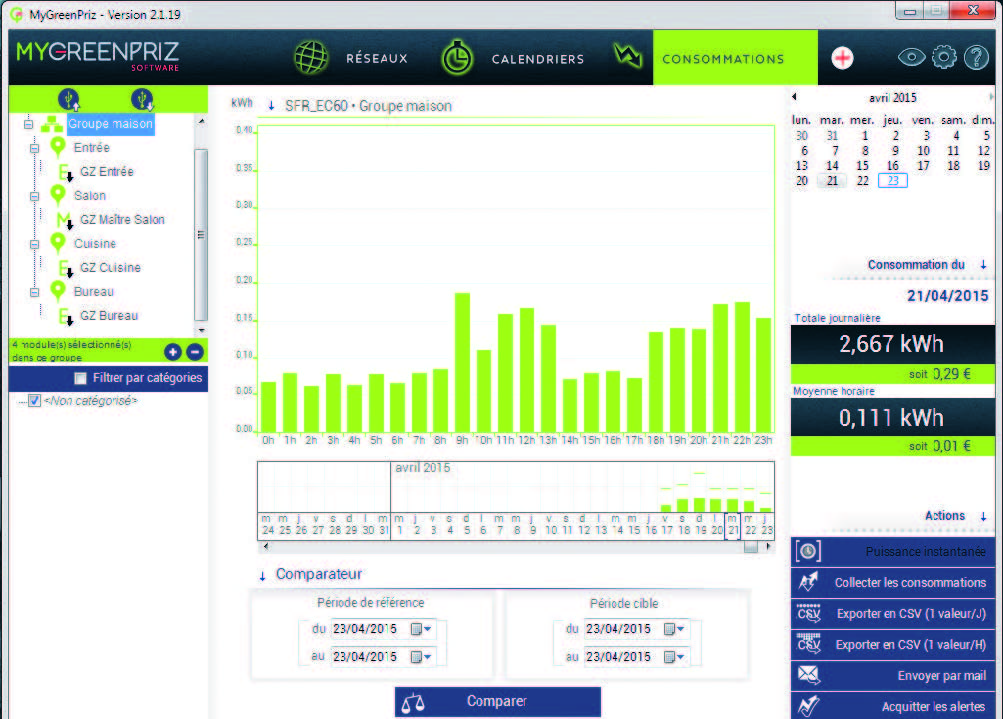Image resolution: width=1003 pixels, height=719 pixels.
Task: Click the Comparer button
Action: coord(497,701)
